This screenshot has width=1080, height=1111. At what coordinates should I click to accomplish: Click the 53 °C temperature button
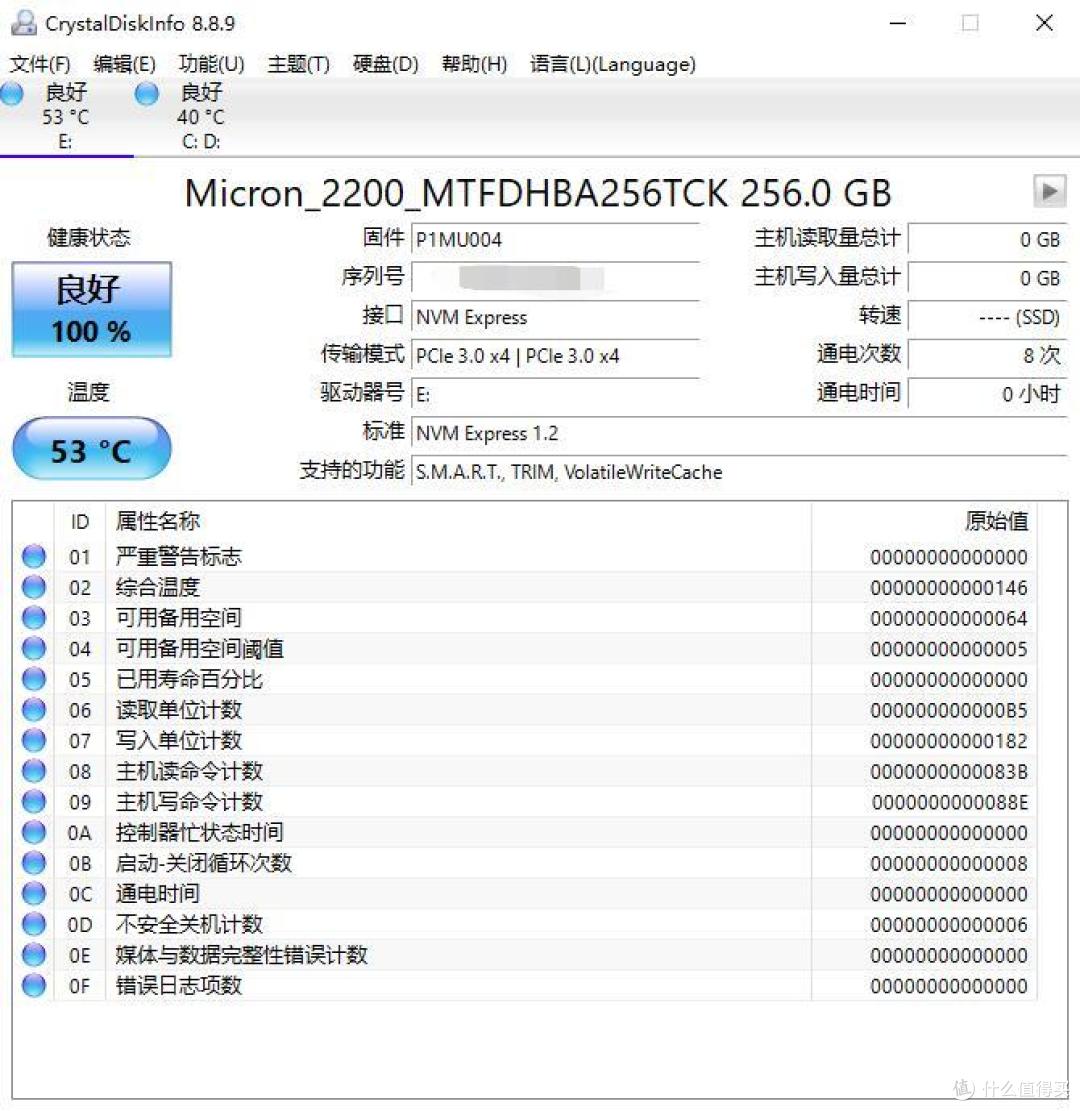(x=91, y=450)
